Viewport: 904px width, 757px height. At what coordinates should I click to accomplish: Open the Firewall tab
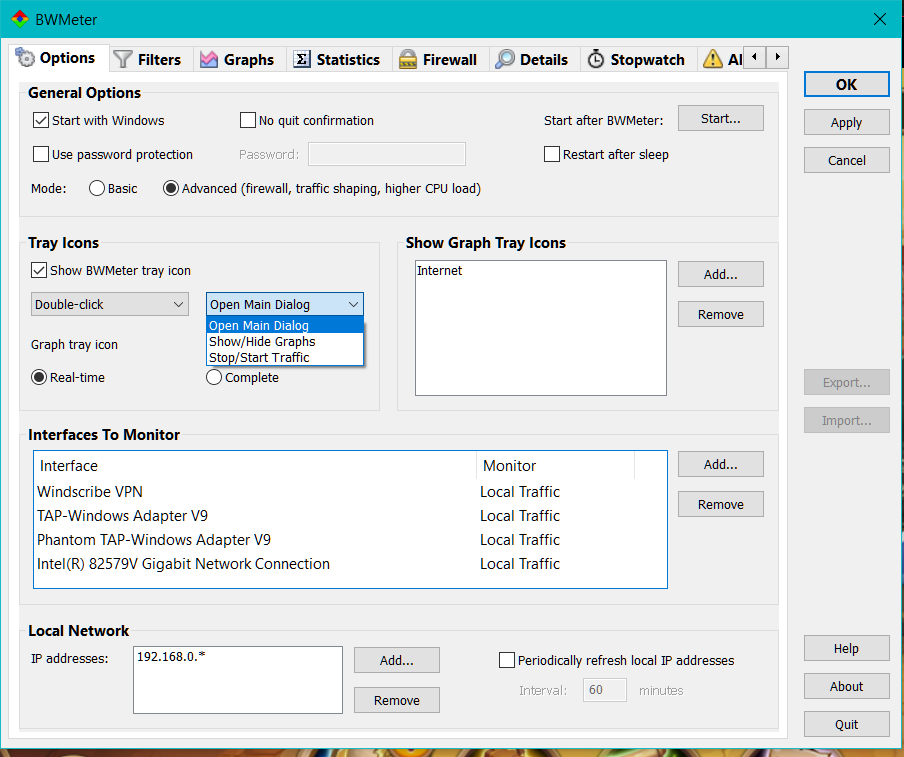[438, 59]
